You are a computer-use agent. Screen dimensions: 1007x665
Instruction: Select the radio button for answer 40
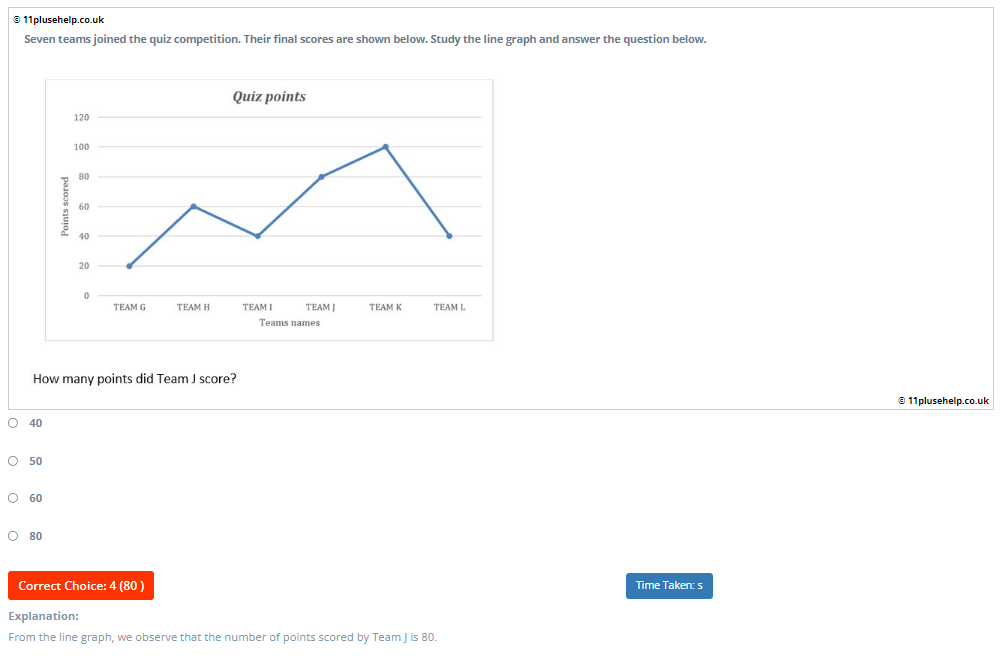click(x=13, y=423)
